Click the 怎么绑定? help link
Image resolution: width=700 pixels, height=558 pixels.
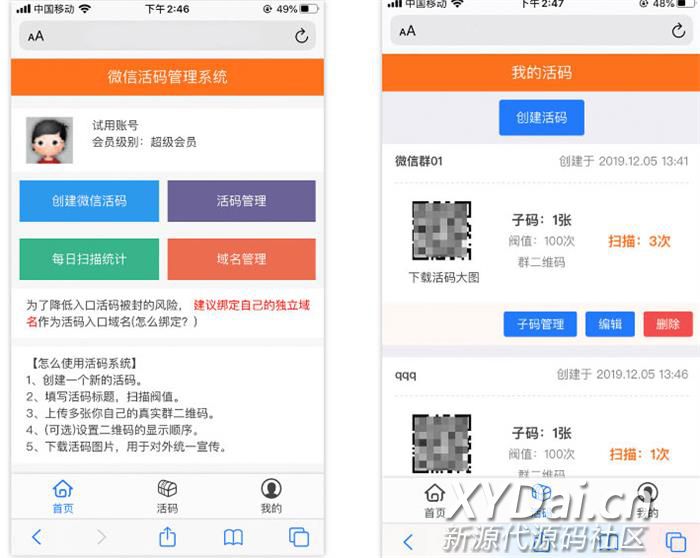coord(162,321)
